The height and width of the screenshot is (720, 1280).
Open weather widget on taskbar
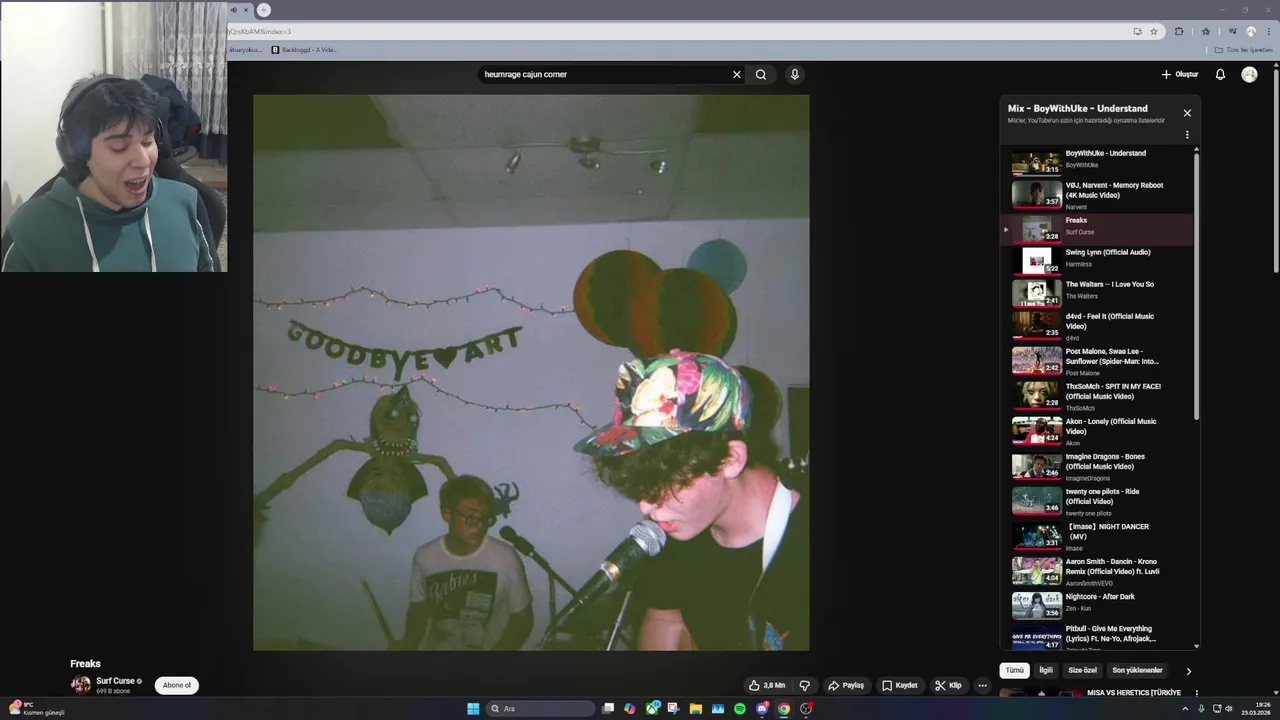click(36, 708)
